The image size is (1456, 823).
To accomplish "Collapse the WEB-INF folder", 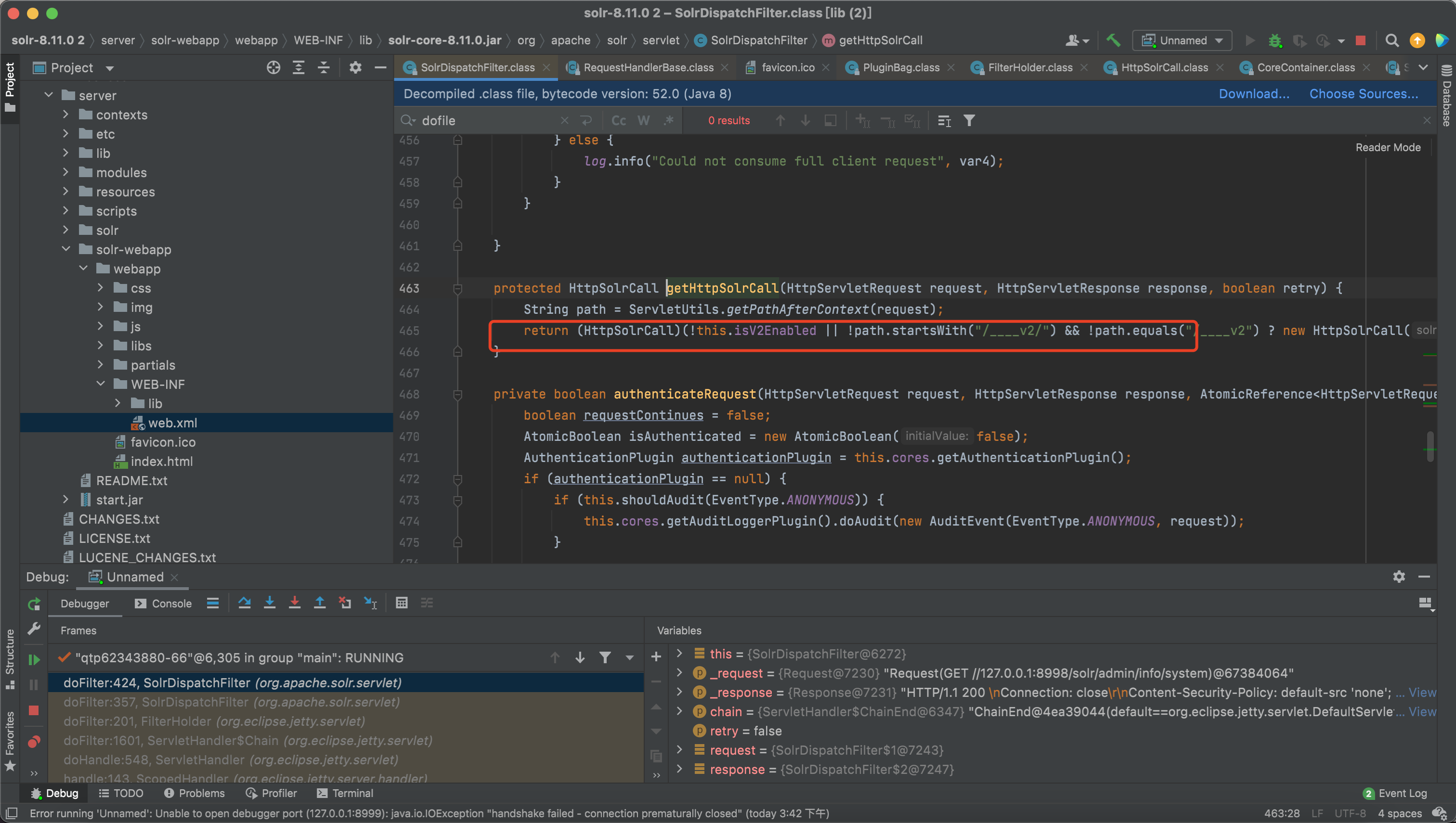I will click(101, 383).
